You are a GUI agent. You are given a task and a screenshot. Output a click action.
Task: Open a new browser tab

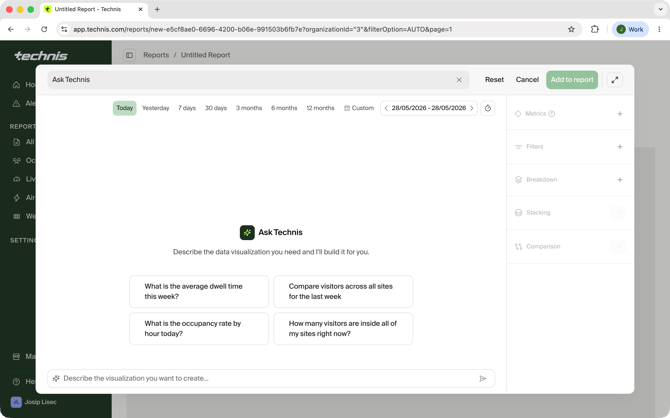[x=157, y=9]
